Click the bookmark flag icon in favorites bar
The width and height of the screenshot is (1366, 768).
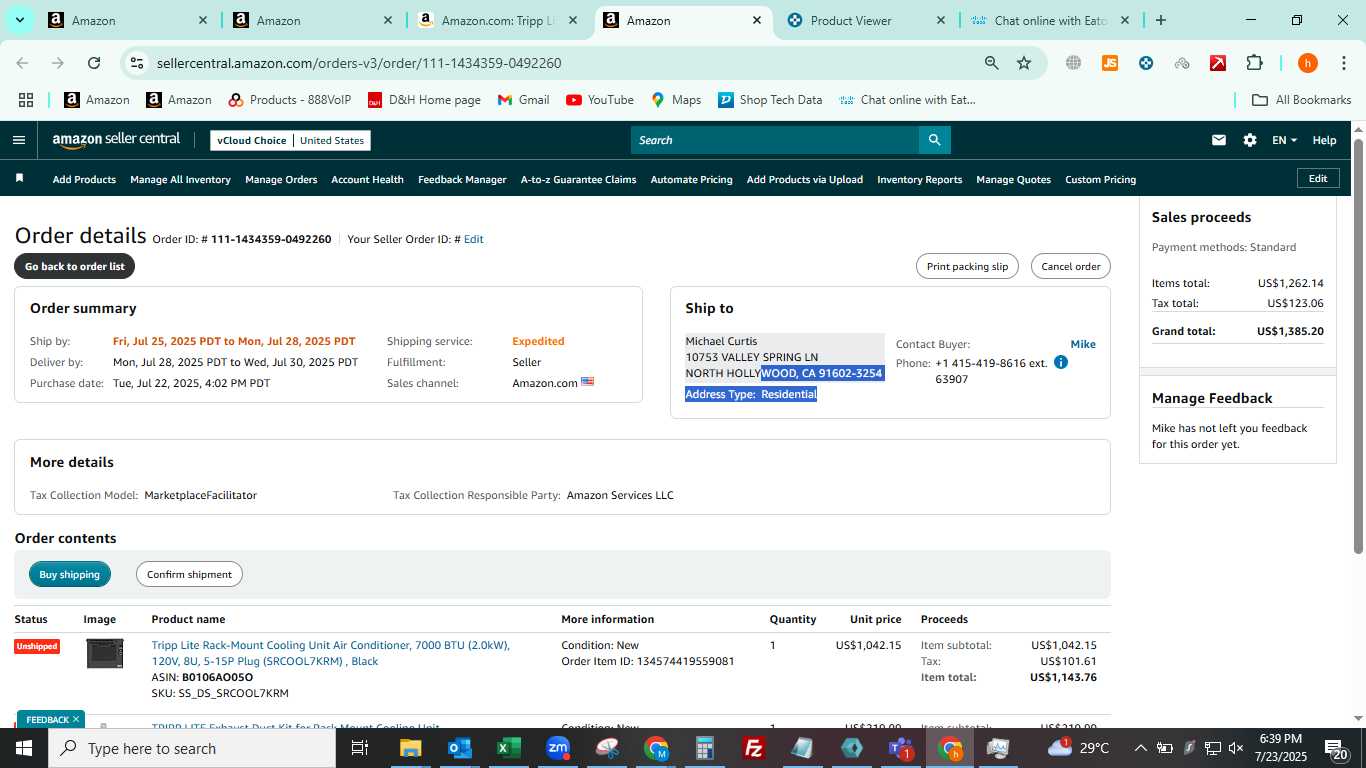click(19, 179)
